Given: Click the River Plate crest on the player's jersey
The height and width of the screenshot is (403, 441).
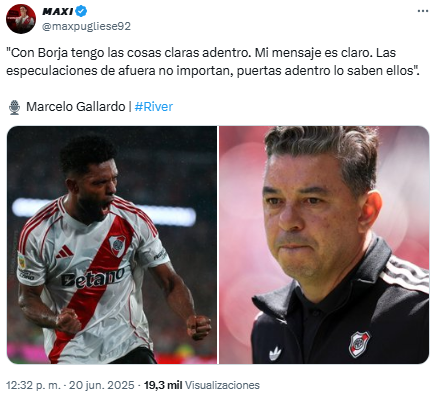Looking at the screenshot, I should click(x=117, y=245).
